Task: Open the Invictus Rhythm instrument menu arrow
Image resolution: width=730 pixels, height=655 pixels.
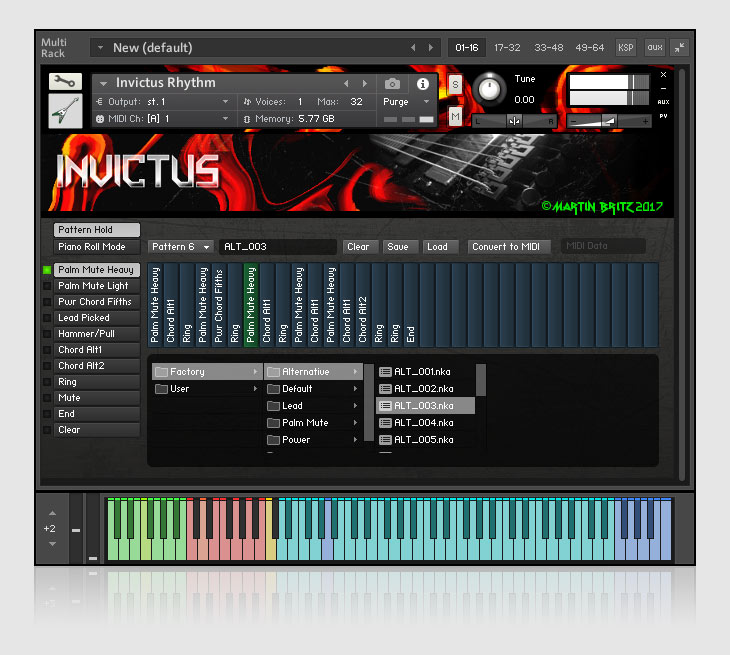Action: pyautogui.click(x=103, y=84)
